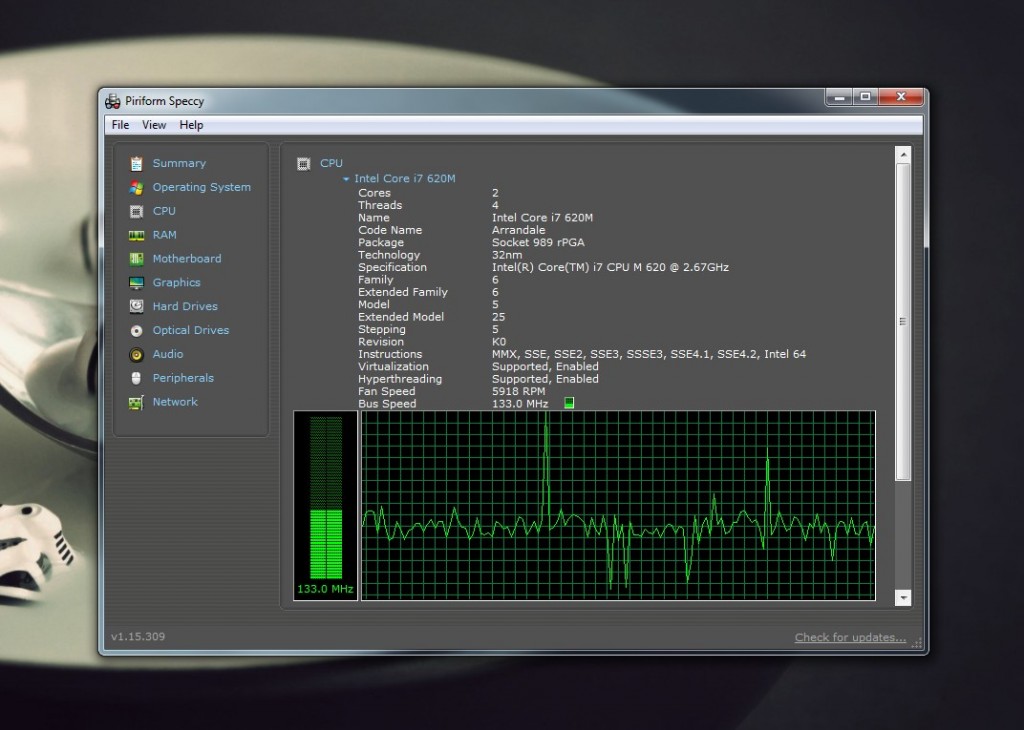Click the Motherboard icon
This screenshot has width=1024, height=730.
tap(136, 259)
